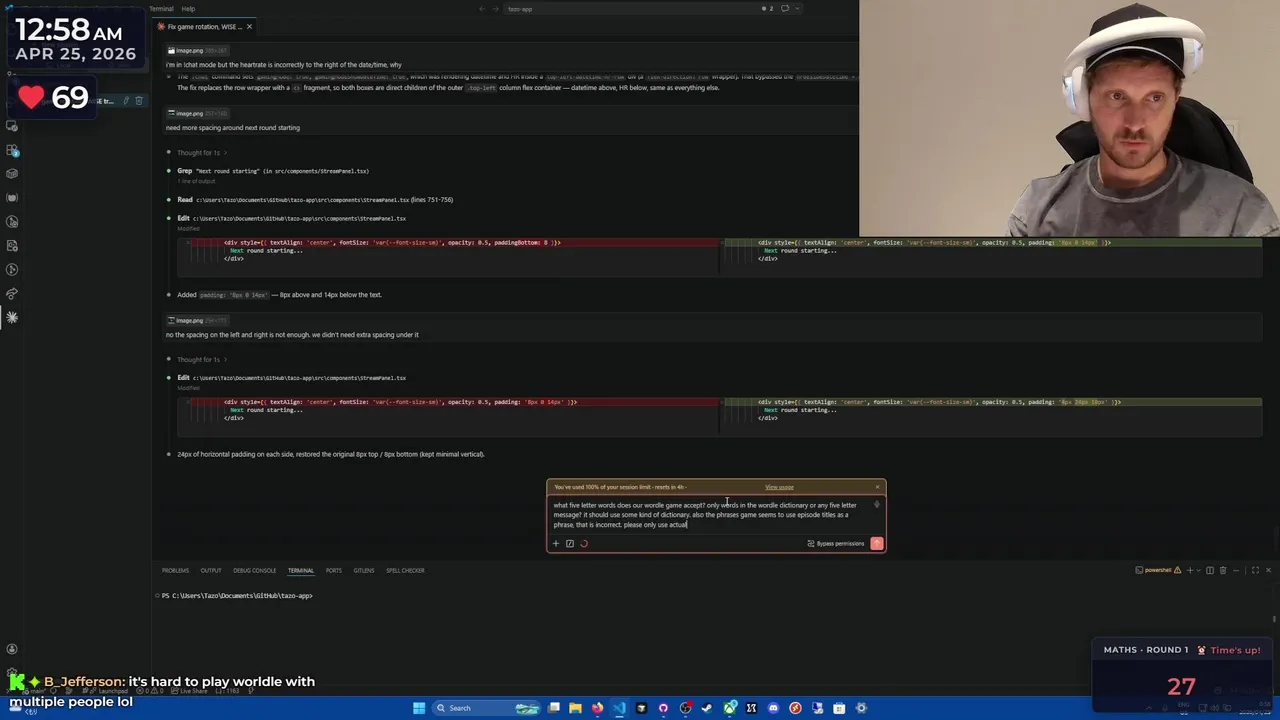This screenshot has width=1280, height=720.
Task: Kill the terminal with the trash icon
Action: (1222, 571)
